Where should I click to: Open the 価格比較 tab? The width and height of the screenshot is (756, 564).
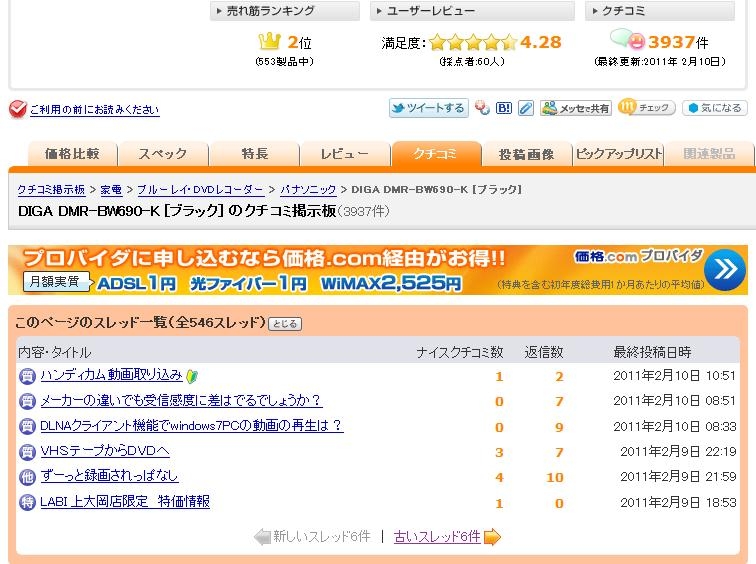coord(72,154)
